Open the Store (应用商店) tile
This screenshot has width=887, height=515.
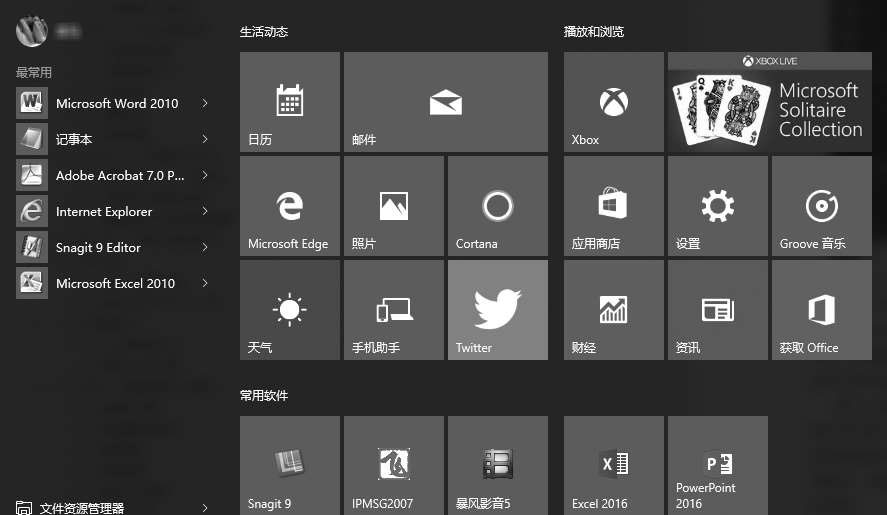[613, 206]
